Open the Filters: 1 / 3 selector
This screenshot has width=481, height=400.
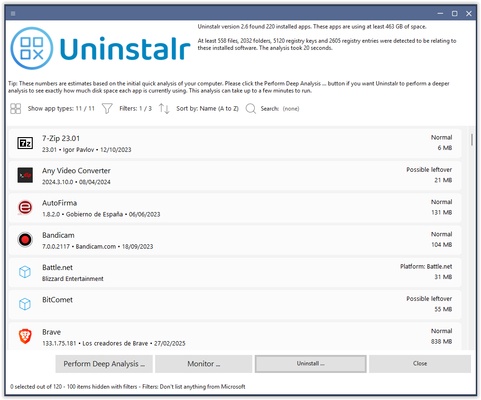(135, 109)
